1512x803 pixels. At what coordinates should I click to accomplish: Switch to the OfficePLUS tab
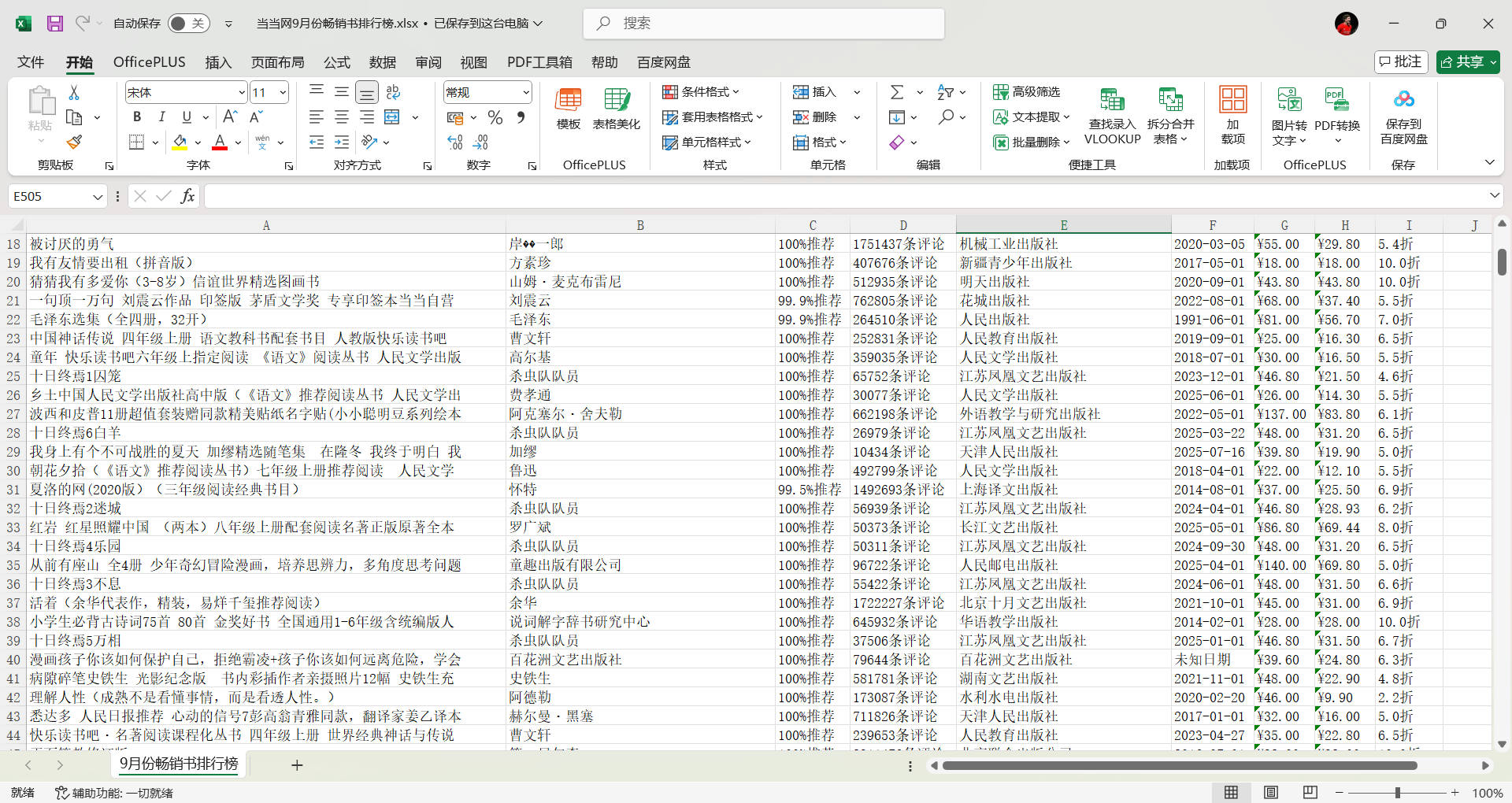click(x=150, y=62)
